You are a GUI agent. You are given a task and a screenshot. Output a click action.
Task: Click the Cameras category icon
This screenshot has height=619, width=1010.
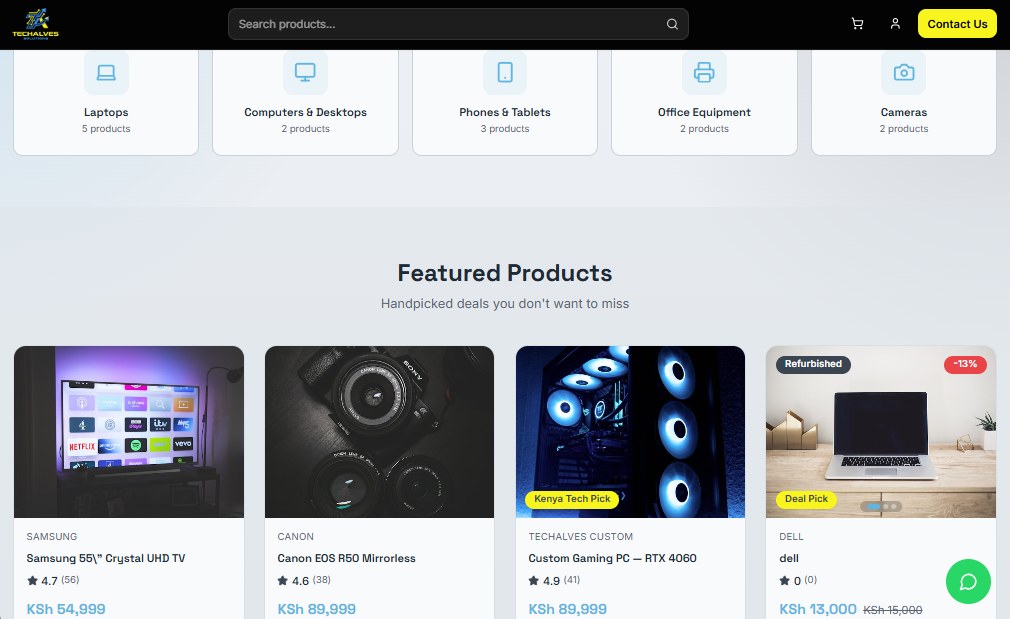point(904,72)
